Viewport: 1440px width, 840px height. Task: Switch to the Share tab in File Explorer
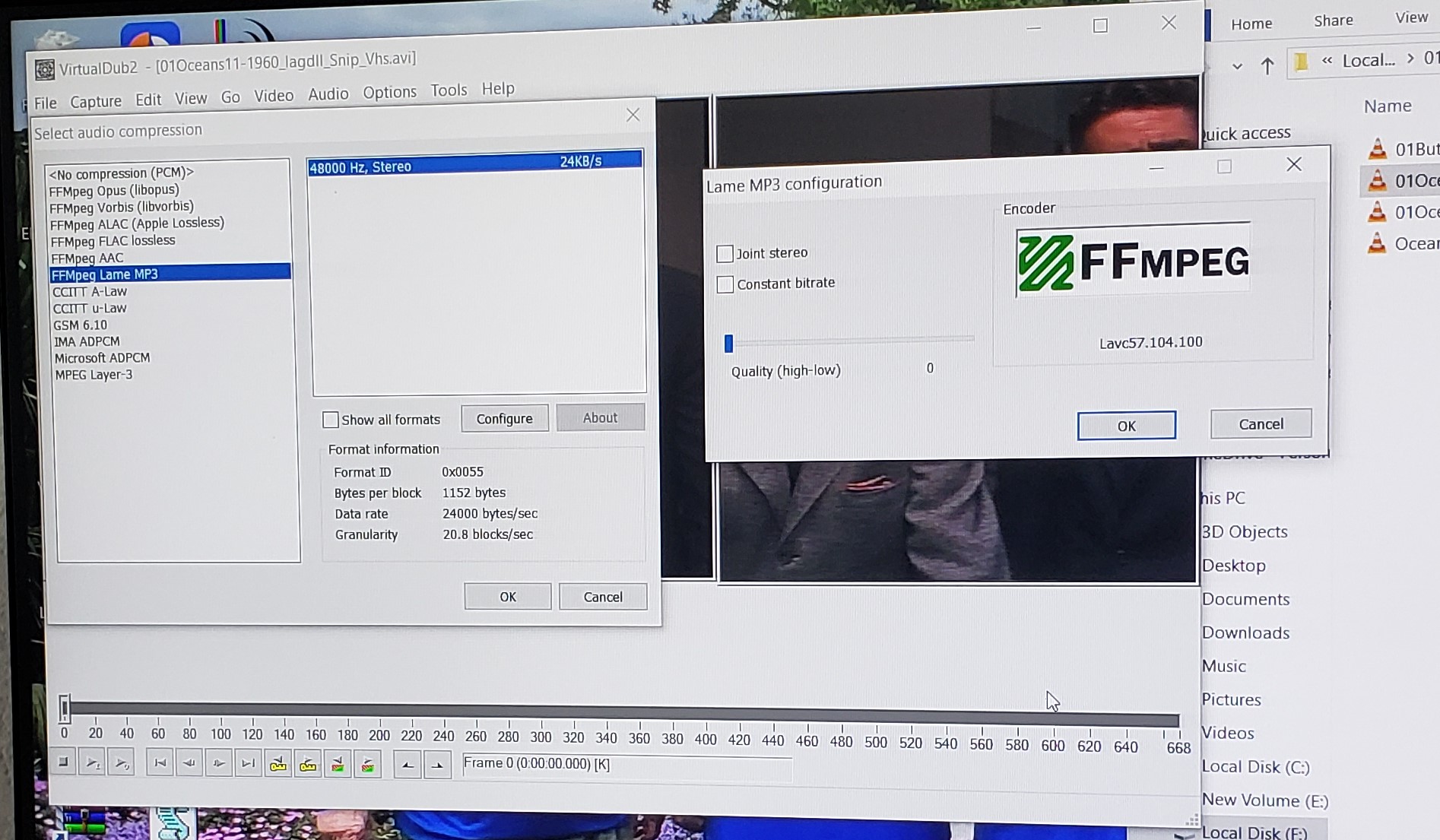tap(1334, 21)
